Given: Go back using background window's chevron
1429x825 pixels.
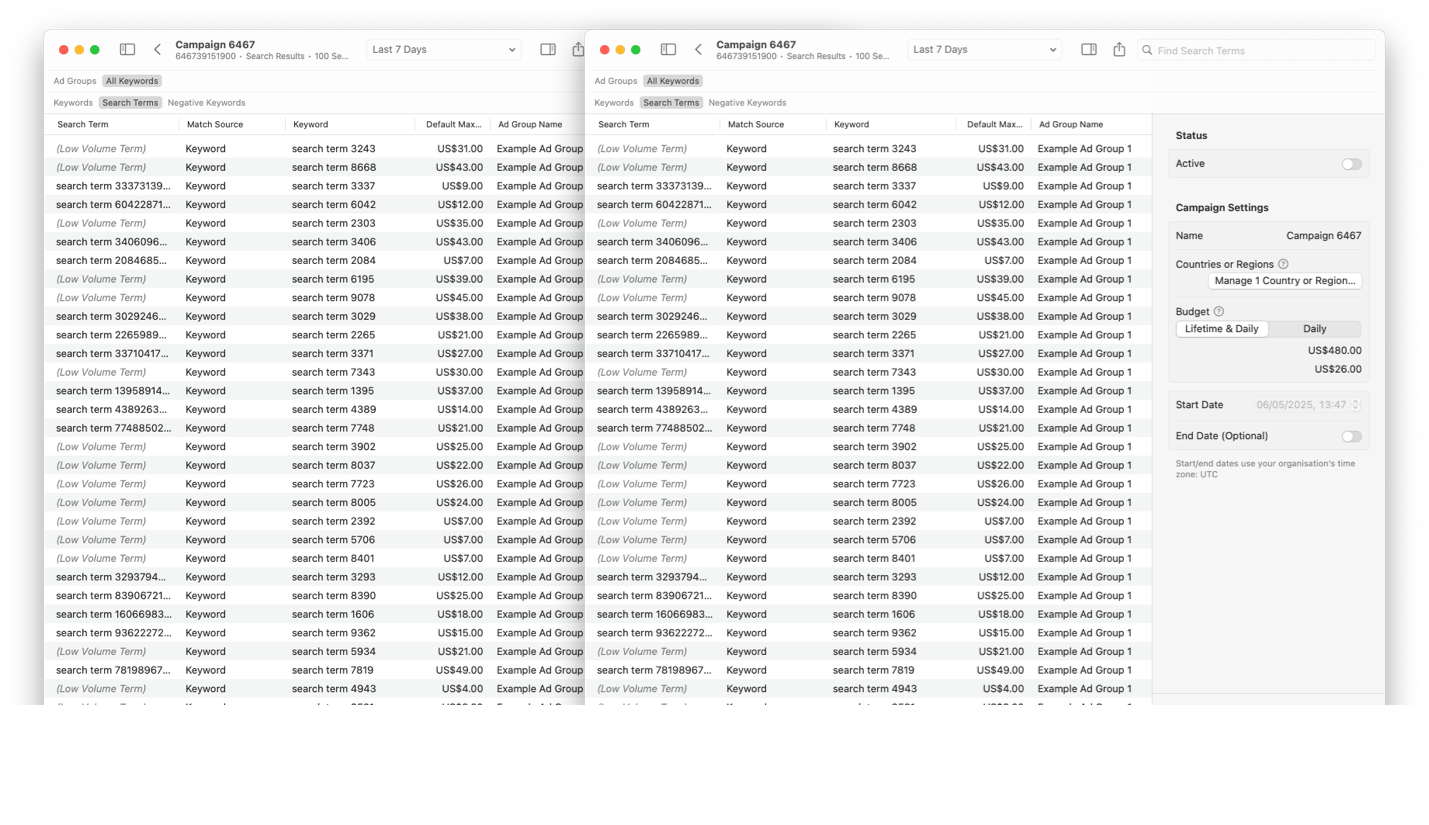Looking at the screenshot, I should pos(157,49).
